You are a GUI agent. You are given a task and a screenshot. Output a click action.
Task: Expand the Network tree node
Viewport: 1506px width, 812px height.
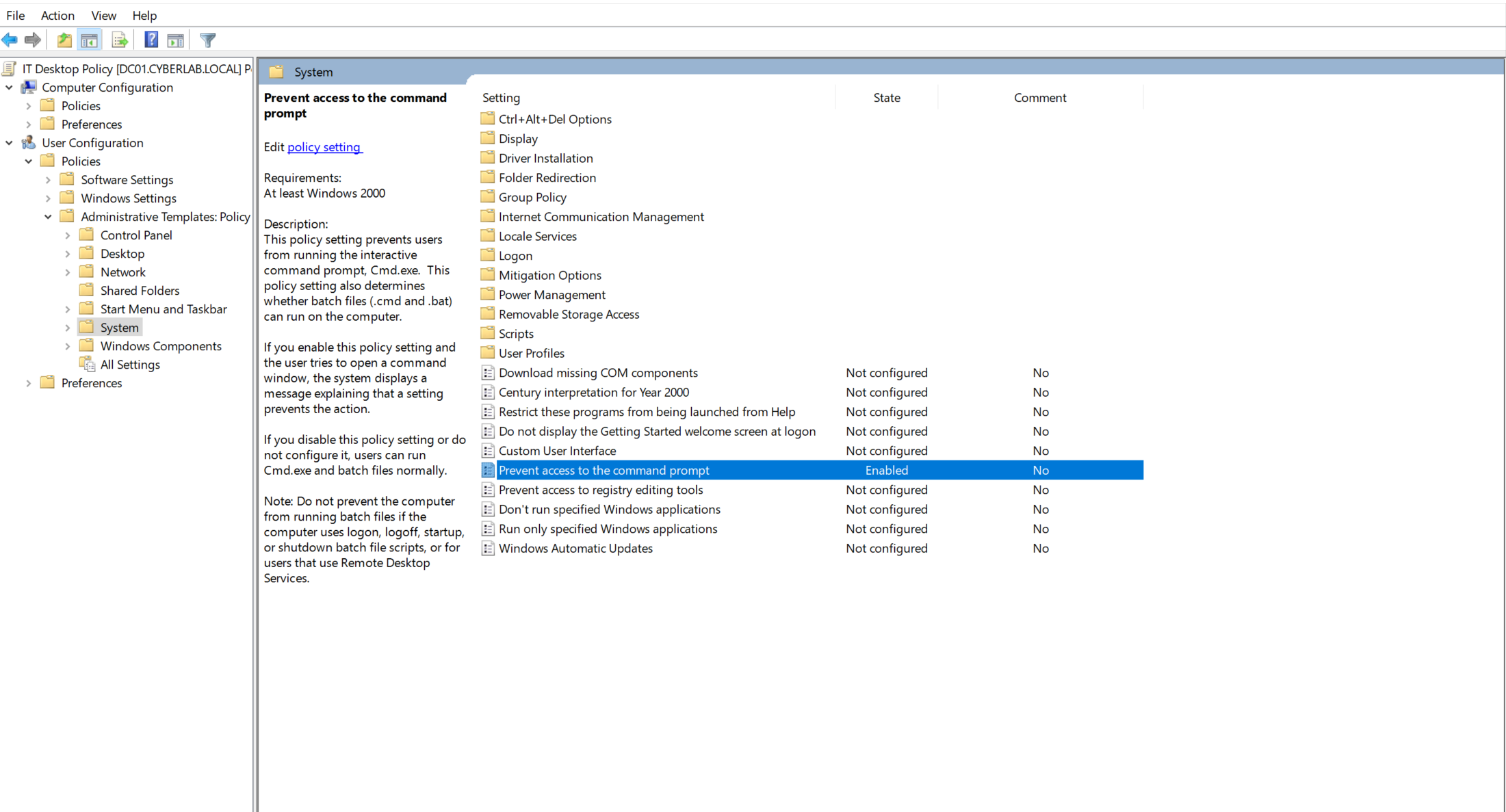point(68,272)
